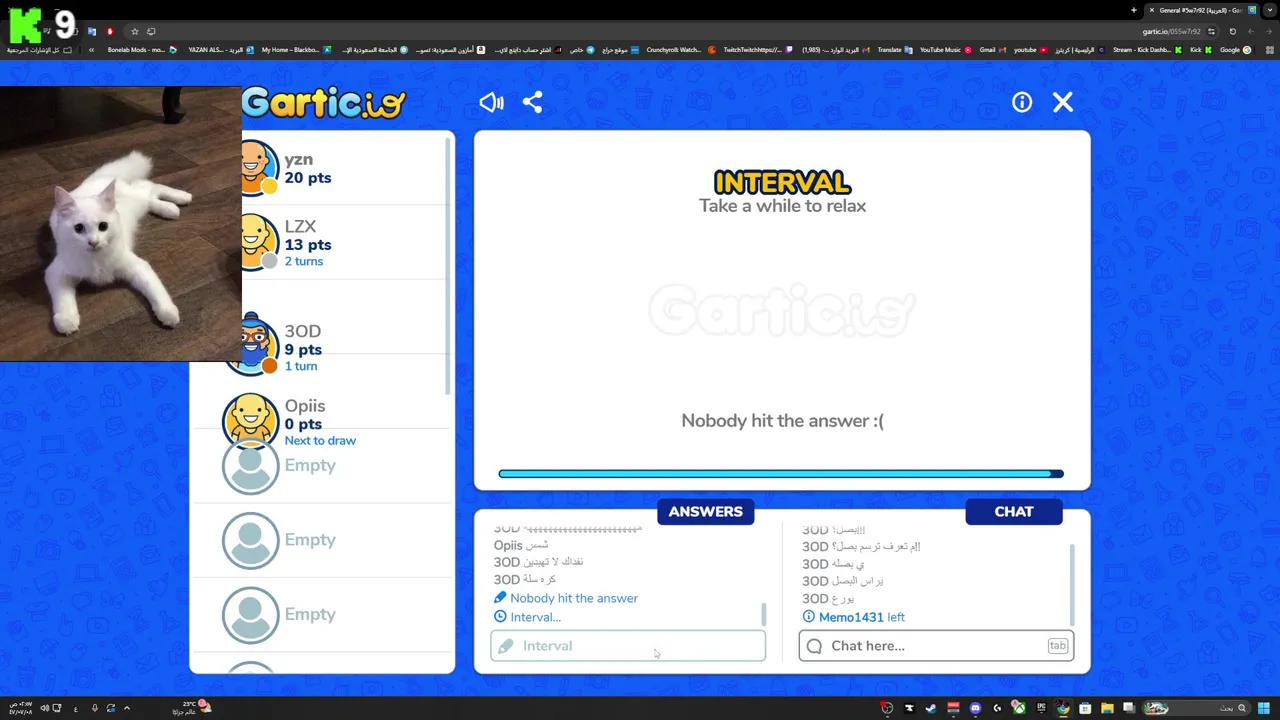Open the Gmail bookmark
This screenshot has width=1280, height=720.
pos(993,50)
